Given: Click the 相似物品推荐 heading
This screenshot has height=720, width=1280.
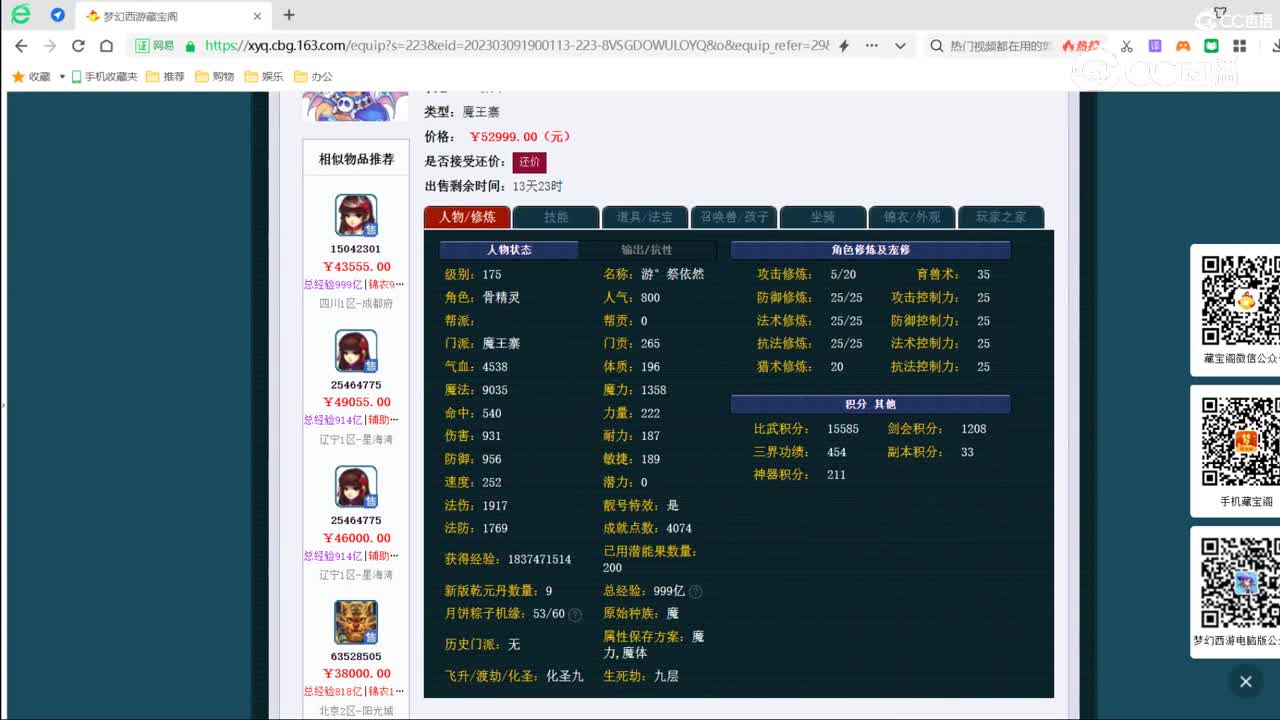Looking at the screenshot, I should click(x=356, y=159).
